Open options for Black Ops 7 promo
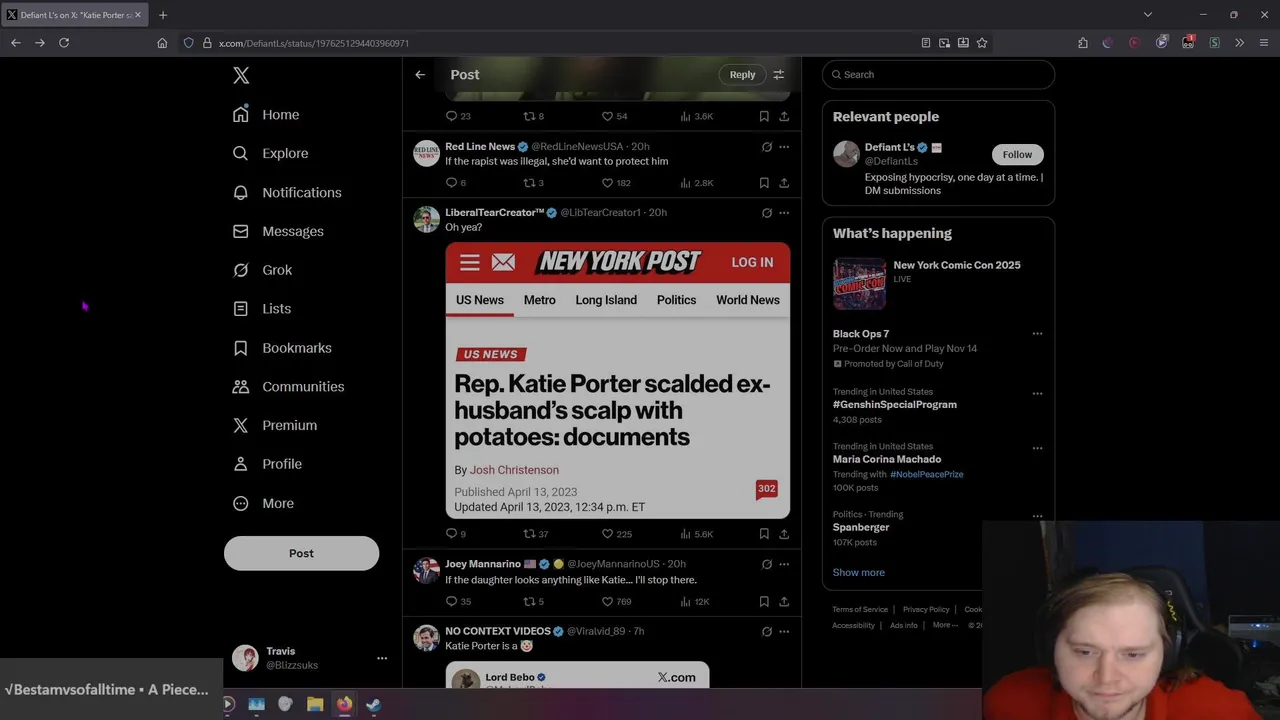1280x720 pixels. (1037, 334)
